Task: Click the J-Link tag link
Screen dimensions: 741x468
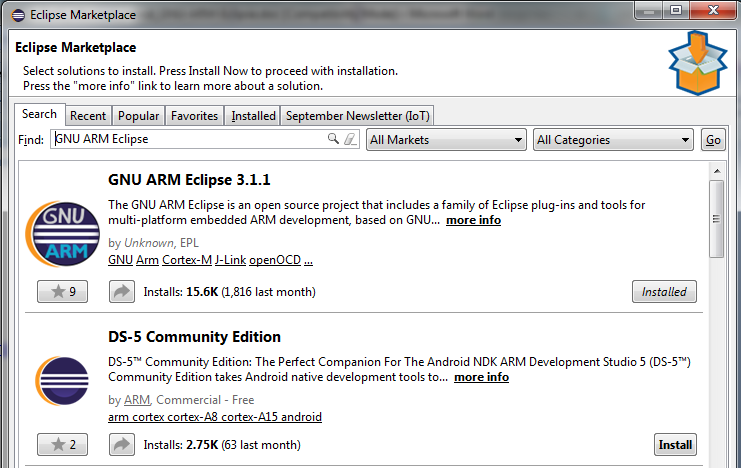Action: coord(231,260)
